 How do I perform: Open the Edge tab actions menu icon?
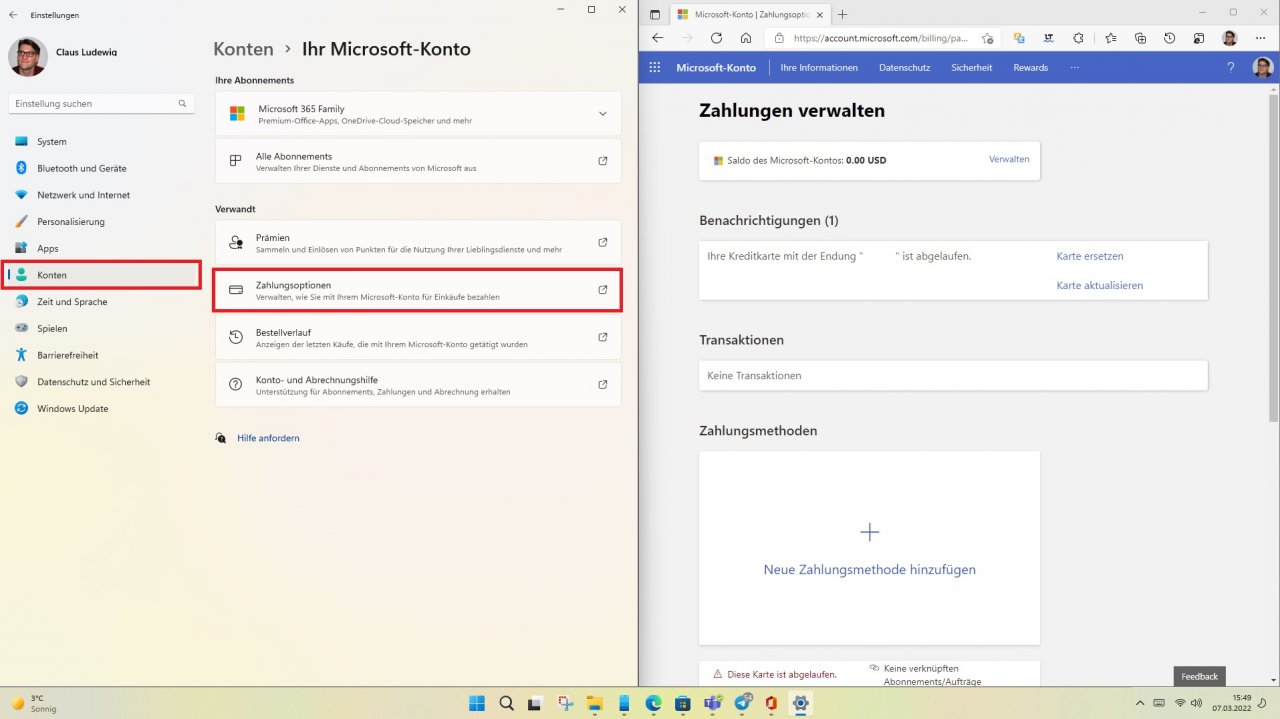pyautogui.click(x=656, y=14)
